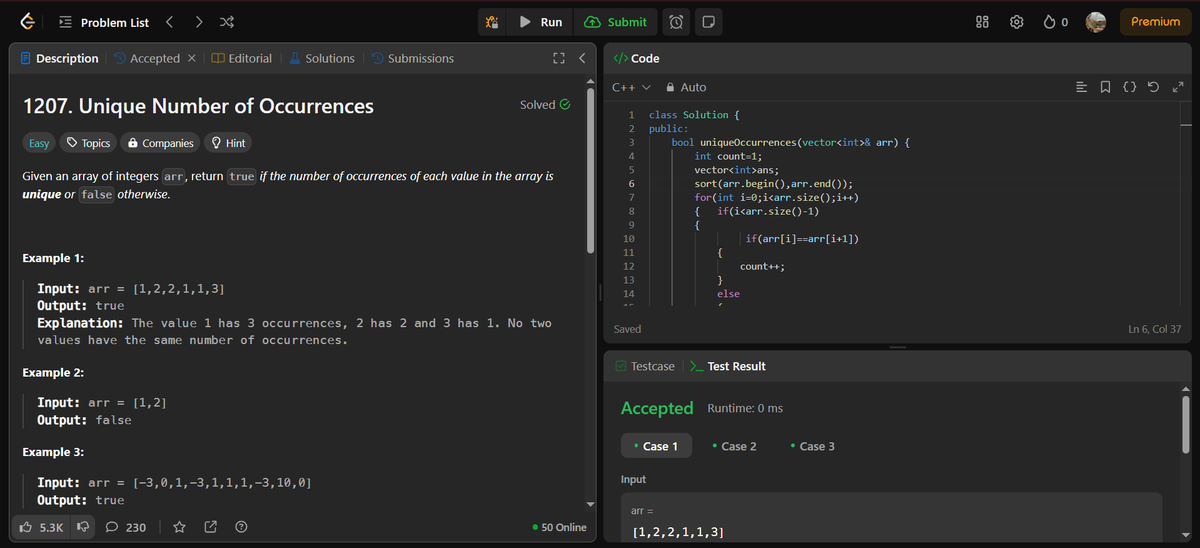
Task: Close the Accepted tab
Action: (192, 59)
